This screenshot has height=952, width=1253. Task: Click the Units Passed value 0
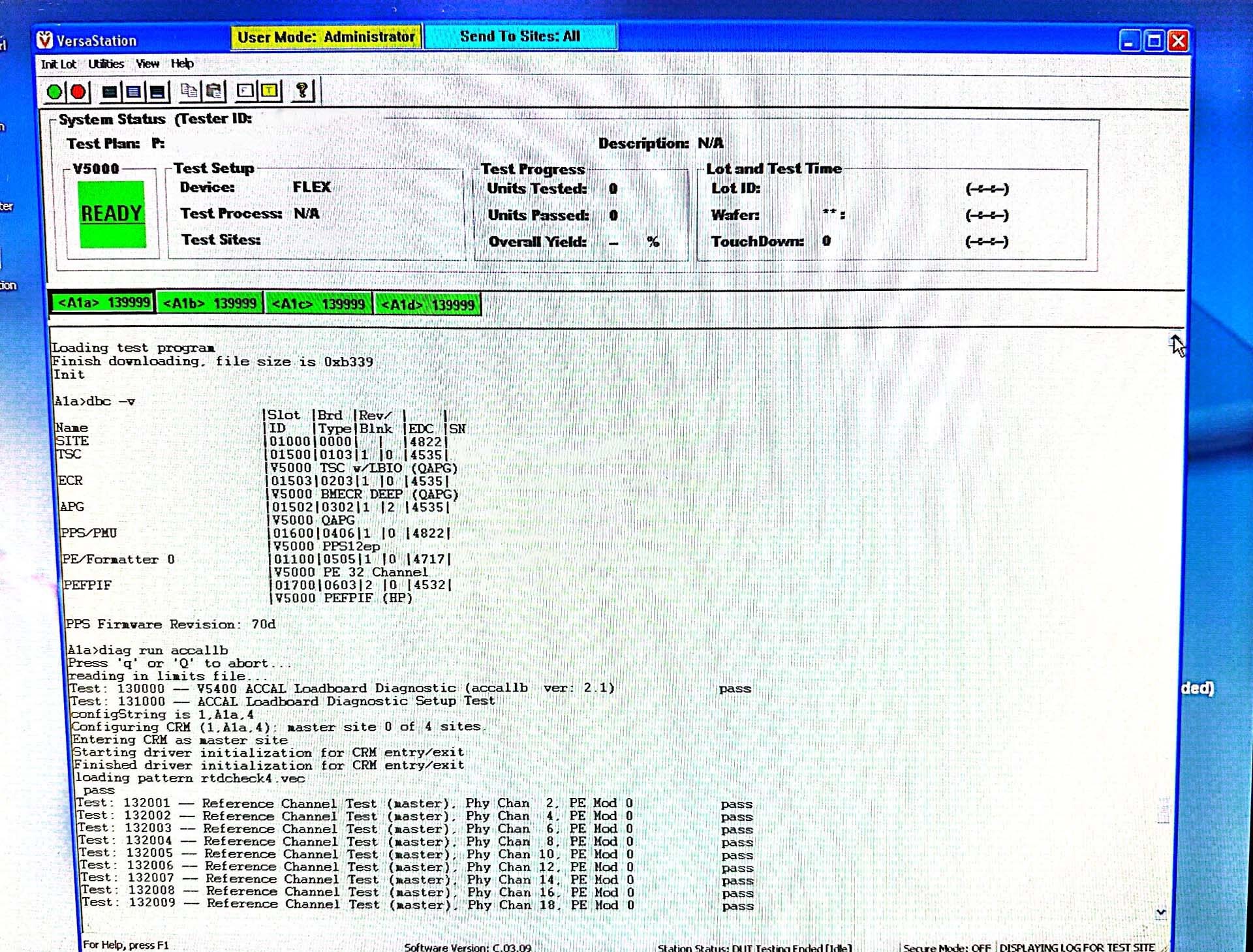[x=613, y=215]
